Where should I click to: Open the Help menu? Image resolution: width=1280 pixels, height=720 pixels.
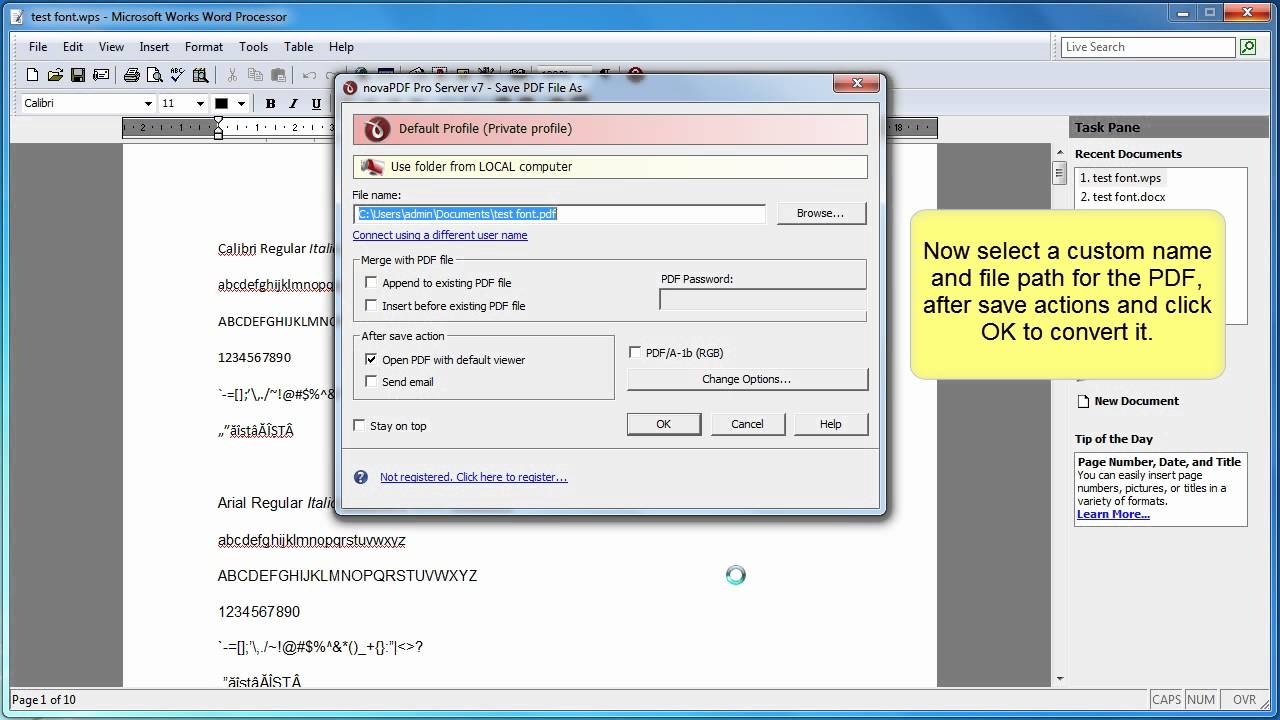tap(341, 47)
